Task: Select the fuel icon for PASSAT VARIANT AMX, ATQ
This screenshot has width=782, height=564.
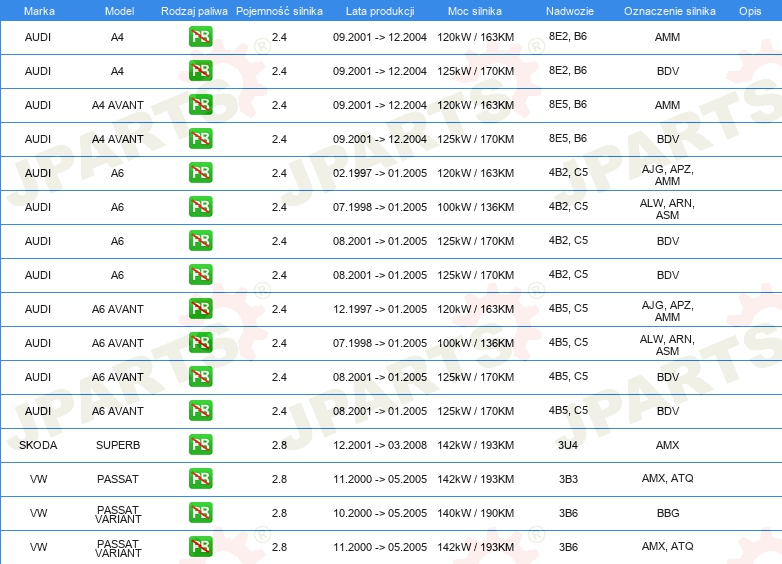Action: pyautogui.click(x=200, y=547)
